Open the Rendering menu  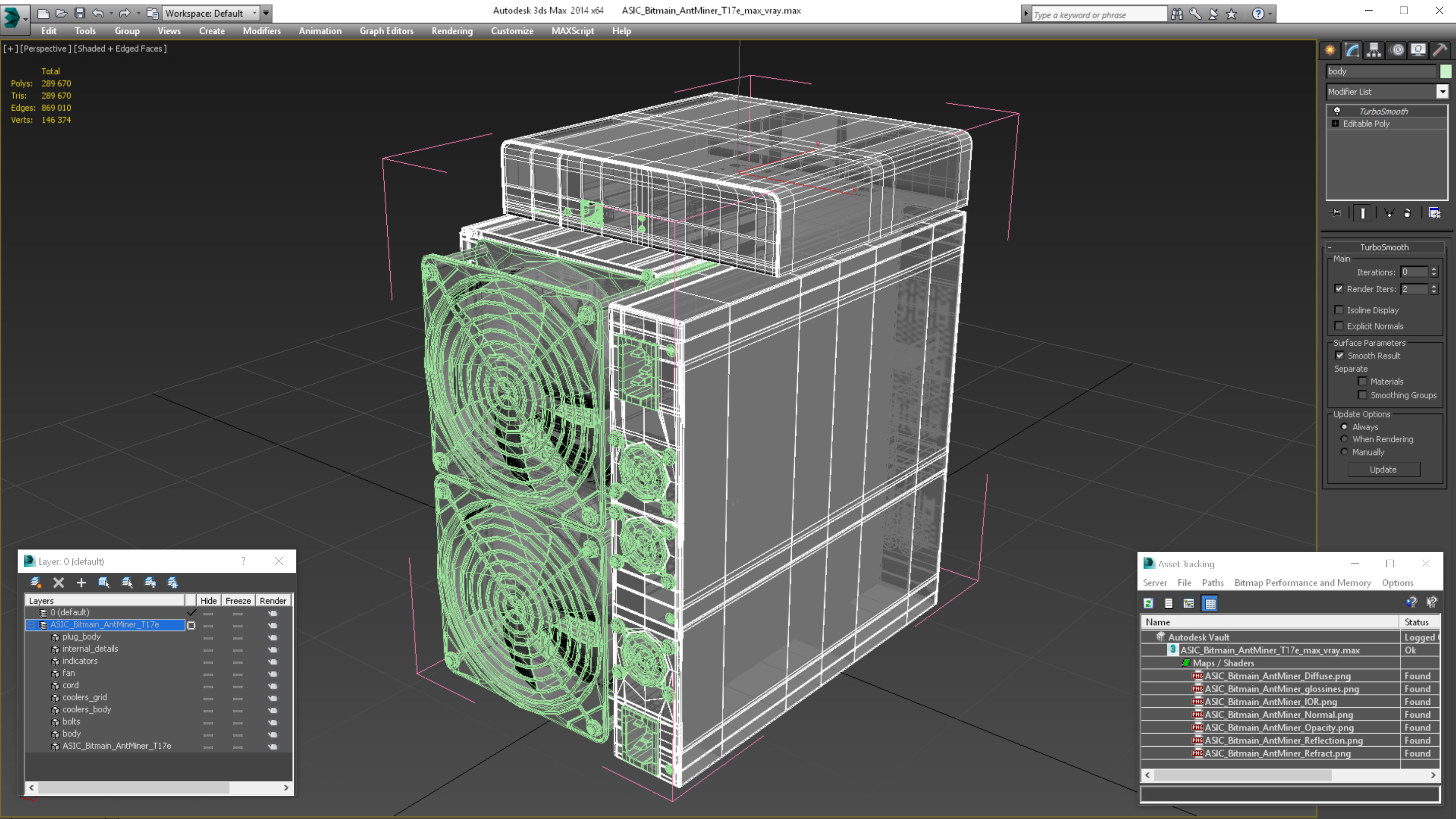[451, 31]
